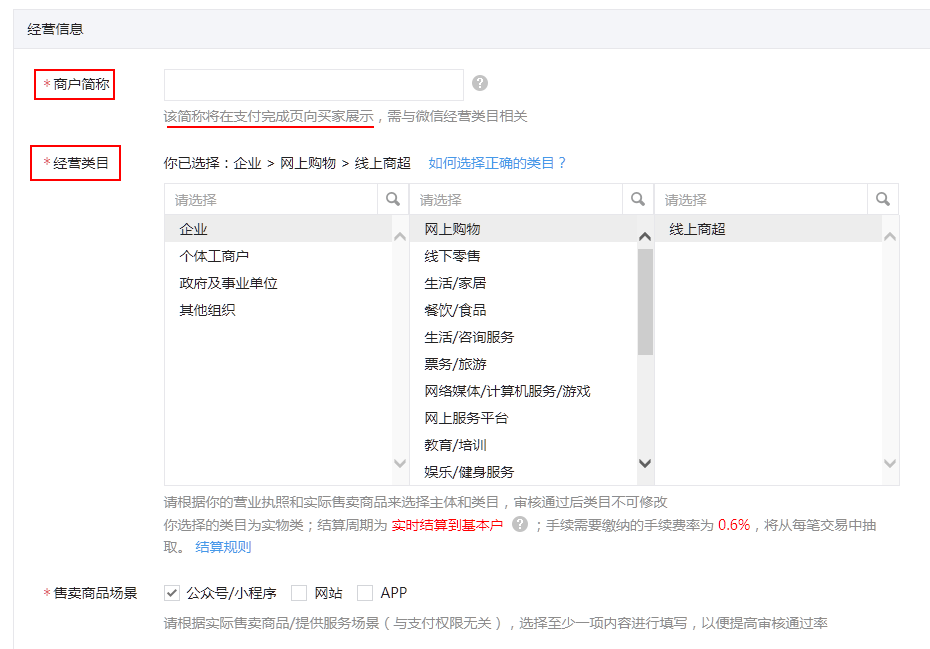
Task: Click third 请选择 category search field
Action: coord(761,199)
